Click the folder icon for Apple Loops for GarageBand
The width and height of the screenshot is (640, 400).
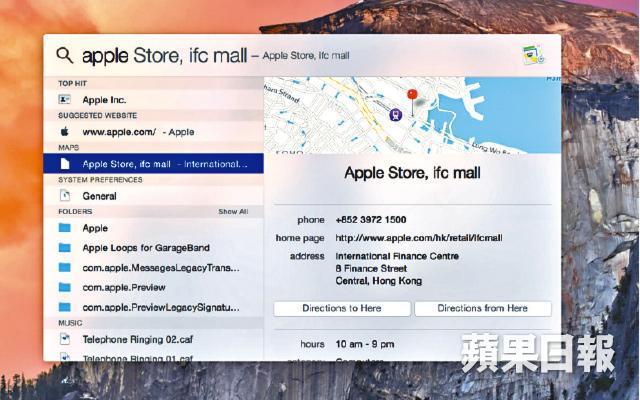coord(64,247)
